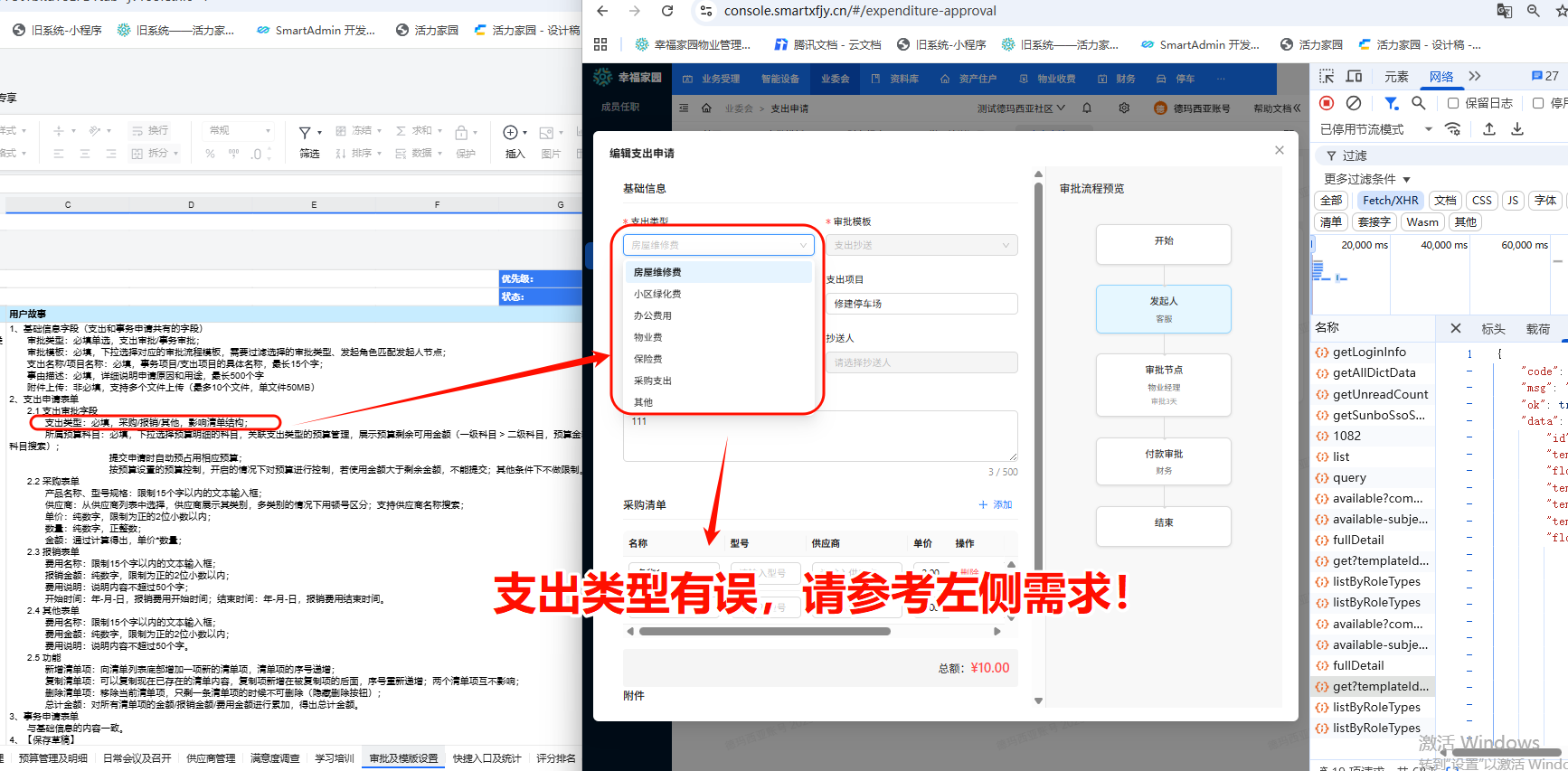
Task: Choose 采购支出 from the dropdown list
Action: click(x=652, y=381)
